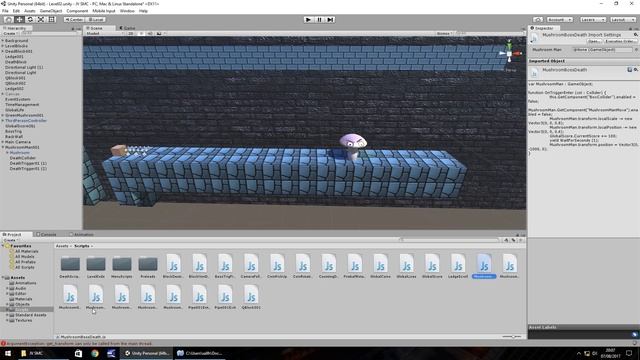Select QBlock001 script icon
640x360 pixels.
(251, 295)
